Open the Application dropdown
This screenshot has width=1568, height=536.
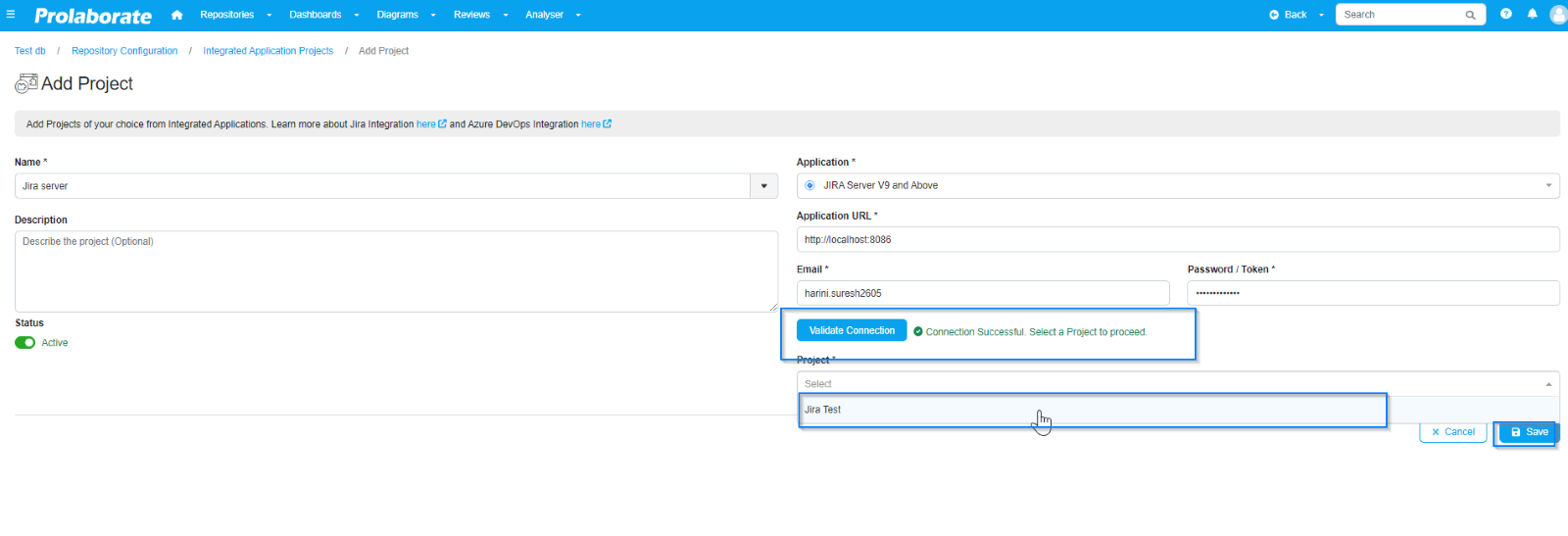[1178, 185]
